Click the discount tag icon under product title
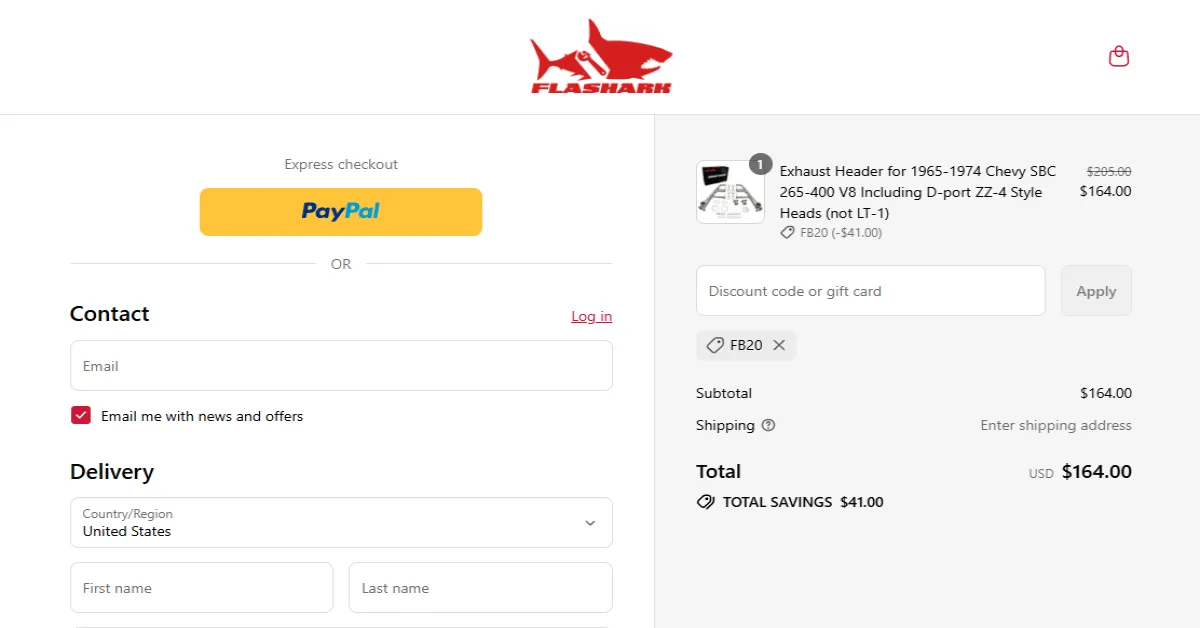Image resolution: width=1200 pixels, height=628 pixels. tap(786, 232)
